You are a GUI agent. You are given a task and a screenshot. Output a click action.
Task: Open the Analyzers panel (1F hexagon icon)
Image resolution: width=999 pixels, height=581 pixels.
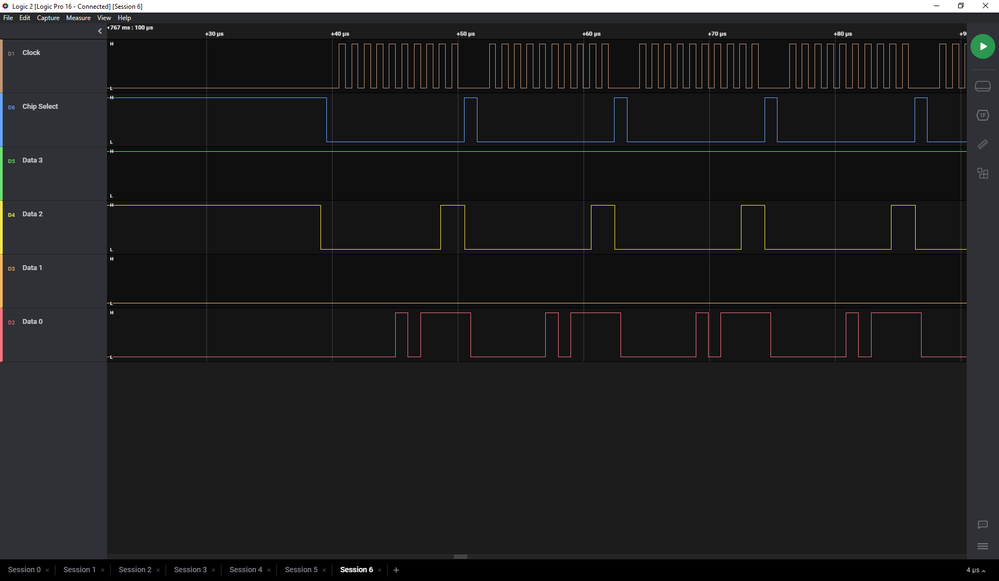[x=982, y=115]
